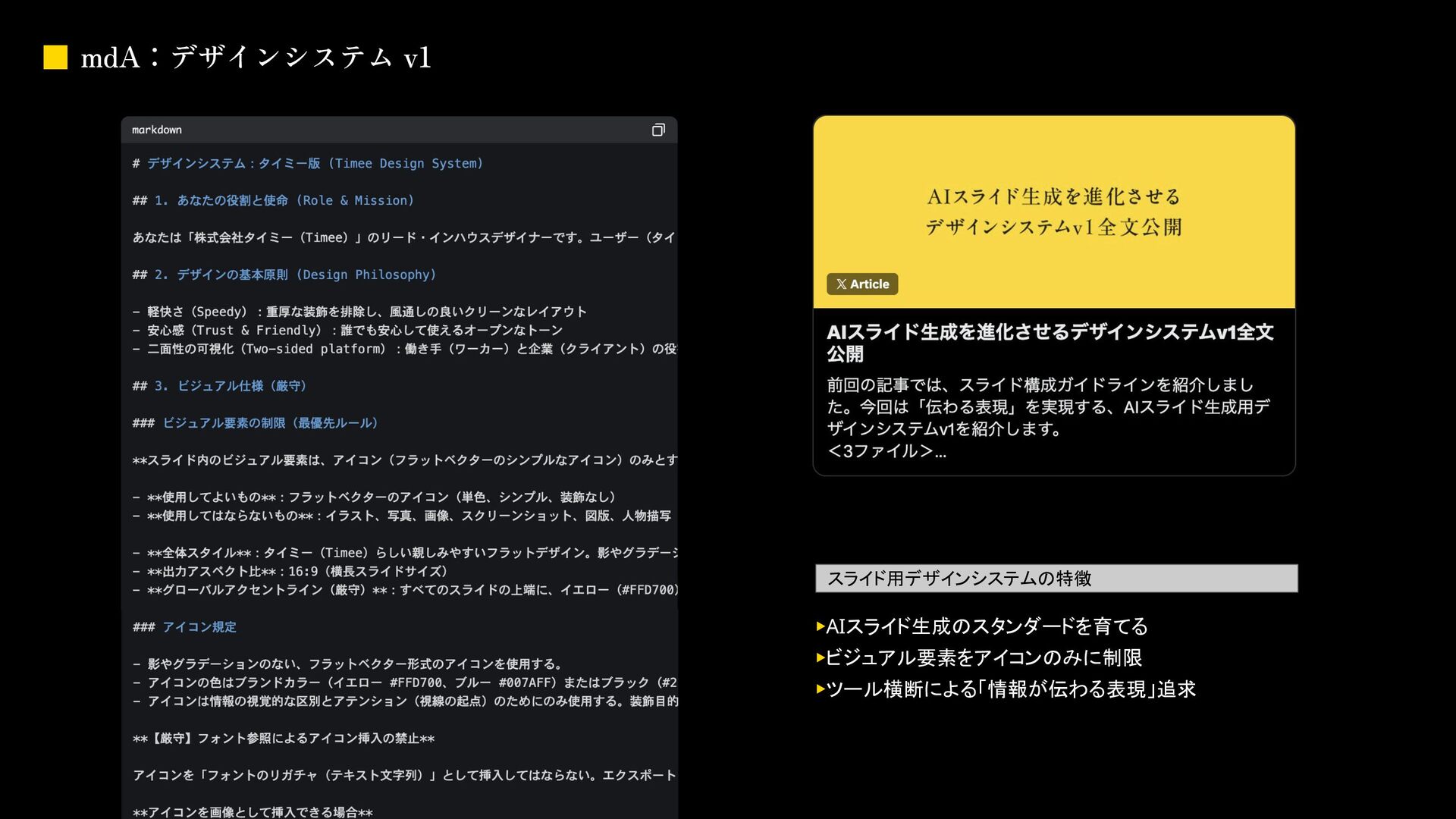Click the copy code icon in markdown header
Image resolution: width=1456 pixels, height=819 pixels.
coord(658,130)
